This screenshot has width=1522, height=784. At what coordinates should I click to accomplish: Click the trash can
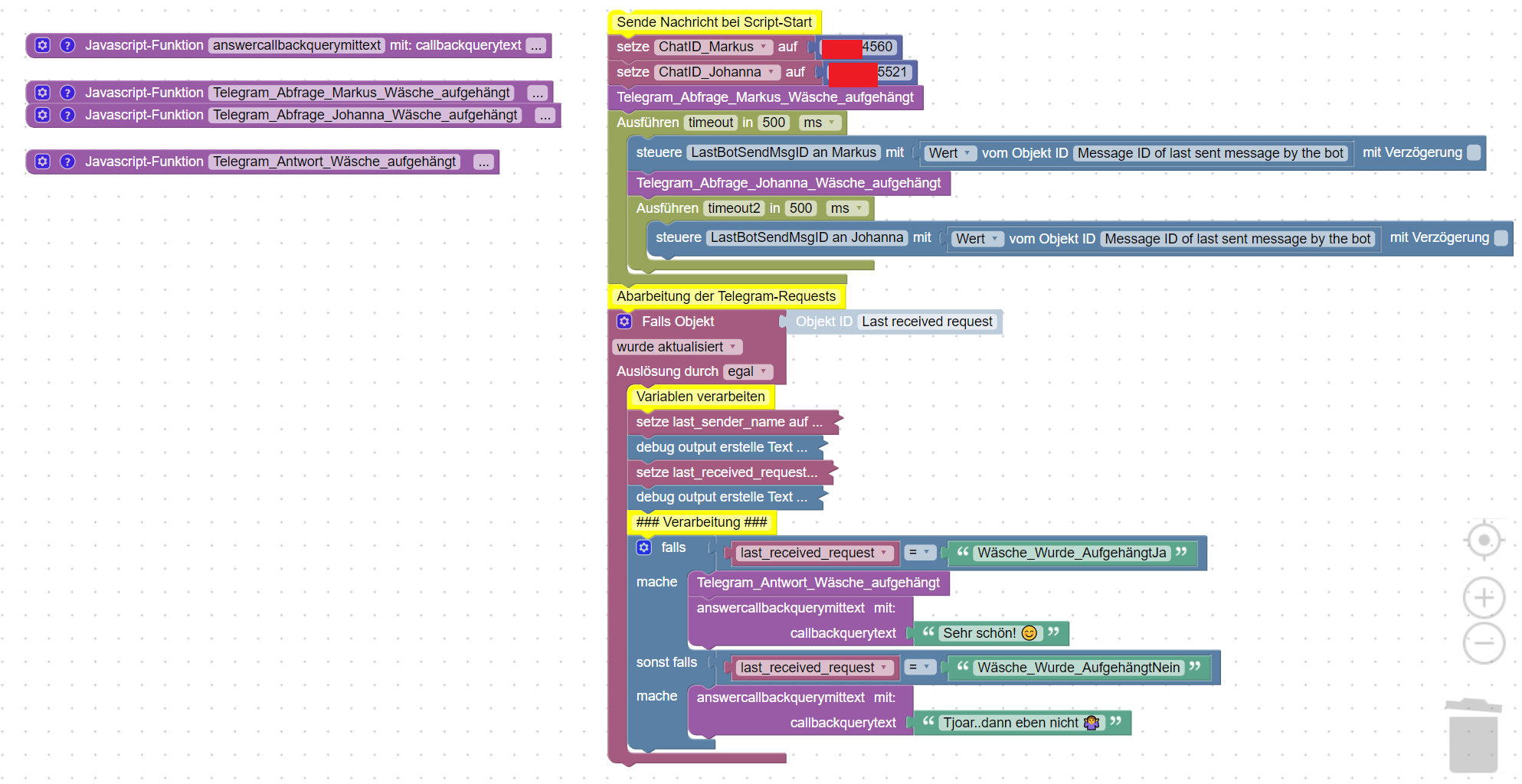coord(1473,735)
